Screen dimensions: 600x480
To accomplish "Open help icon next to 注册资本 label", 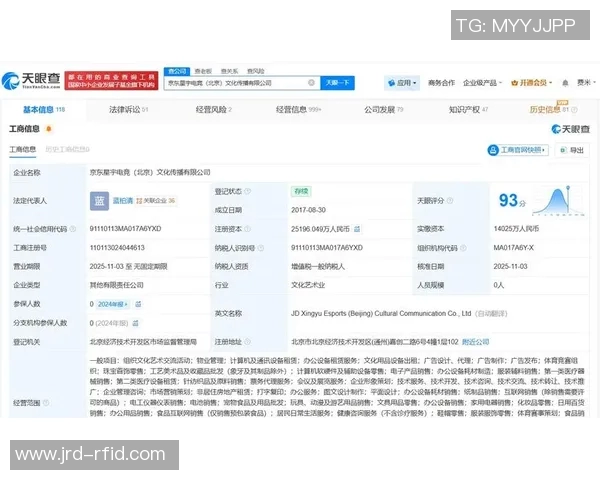I will point(248,229).
